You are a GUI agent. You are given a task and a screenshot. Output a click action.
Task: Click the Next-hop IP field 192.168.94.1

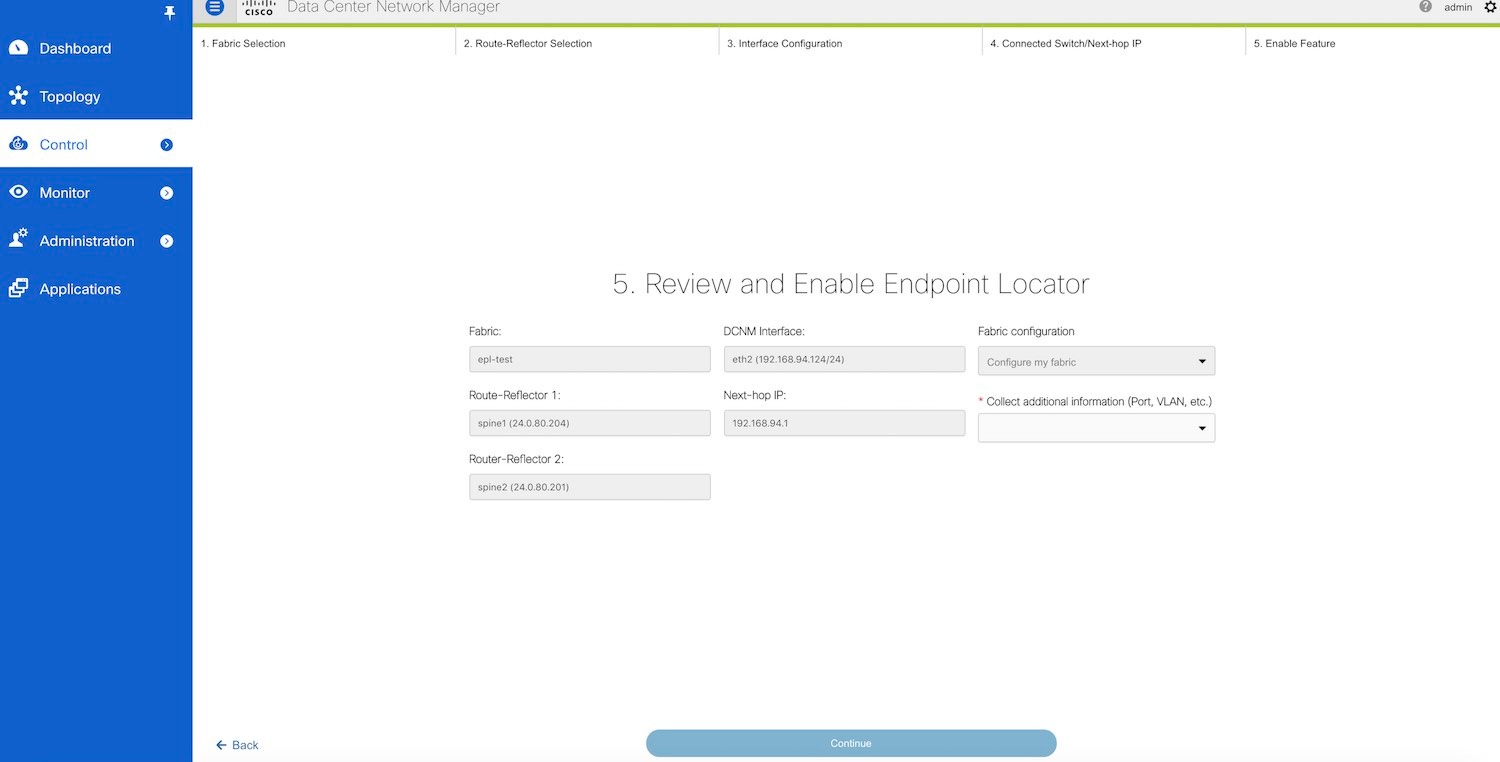click(844, 423)
